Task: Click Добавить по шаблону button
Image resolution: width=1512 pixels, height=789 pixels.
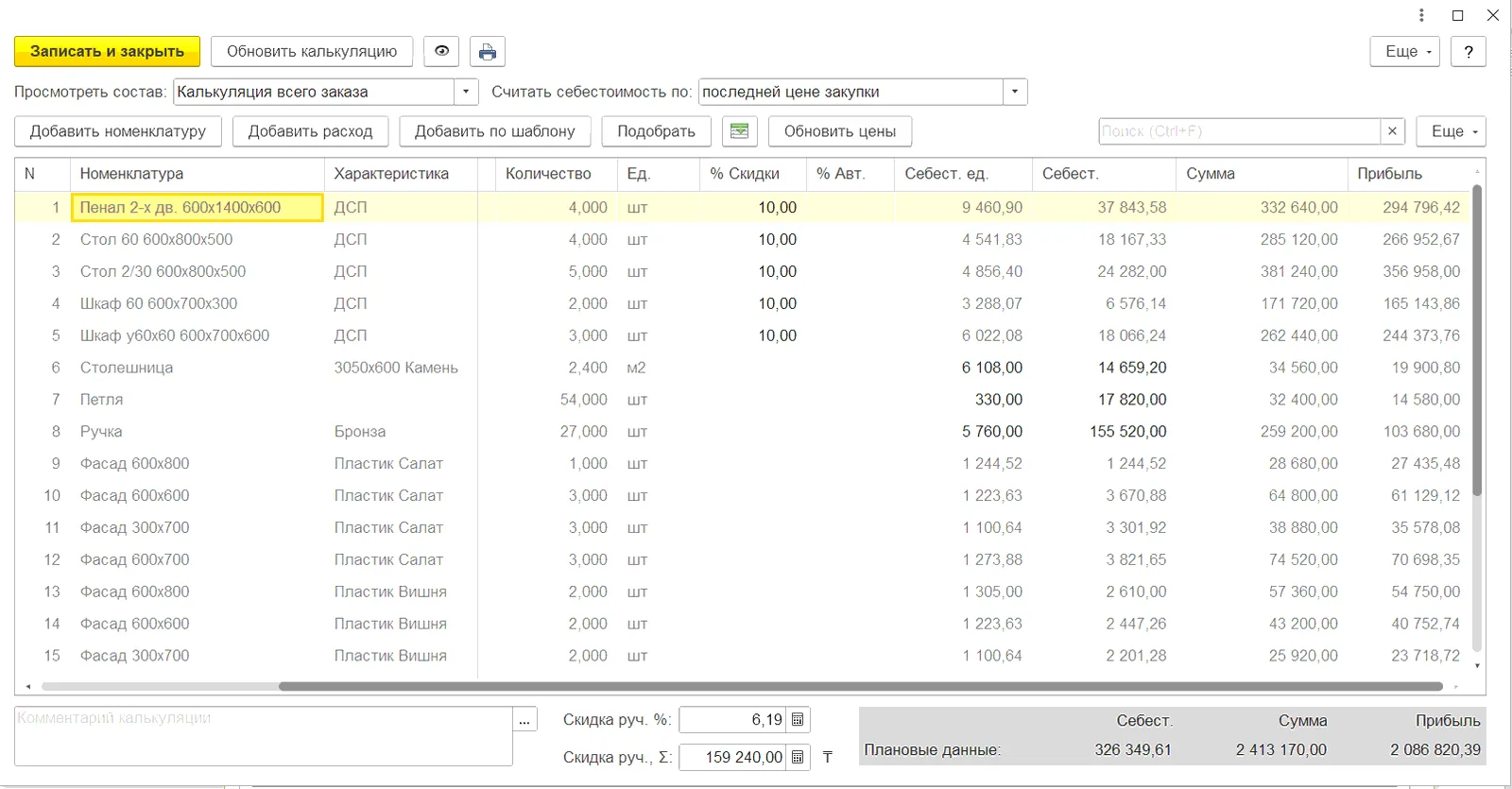Action: [495, 131]
